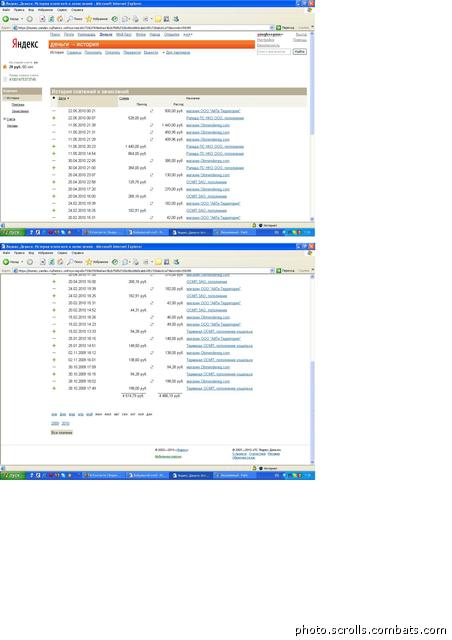This screenshot has width=452, height=640.
Task: Click the Все платежи button
Action: pos(62,432)
